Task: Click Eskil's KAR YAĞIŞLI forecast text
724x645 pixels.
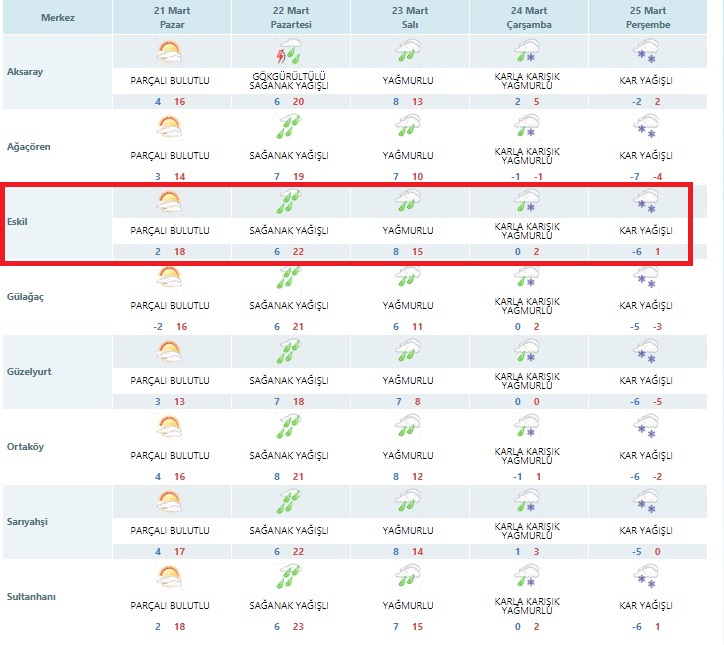Action: [x=647, y=231]
